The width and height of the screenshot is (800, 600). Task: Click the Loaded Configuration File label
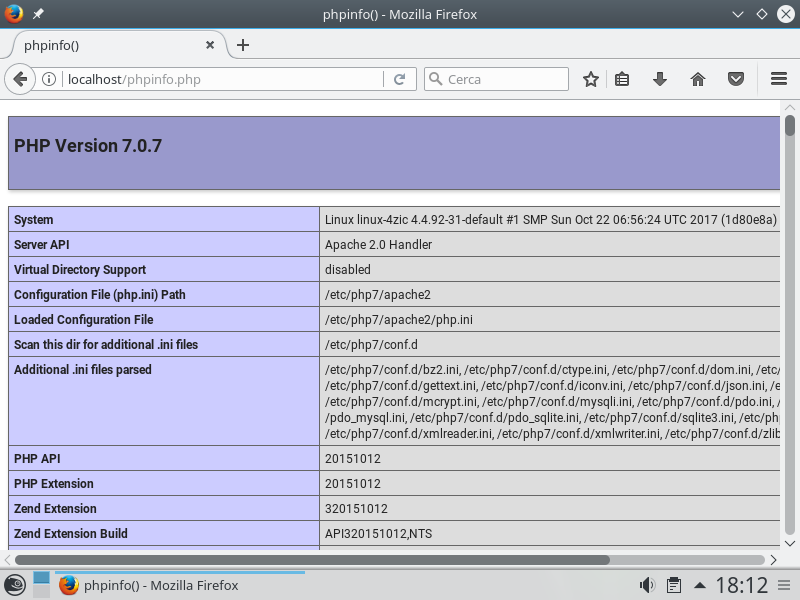(x=84, y=319)
